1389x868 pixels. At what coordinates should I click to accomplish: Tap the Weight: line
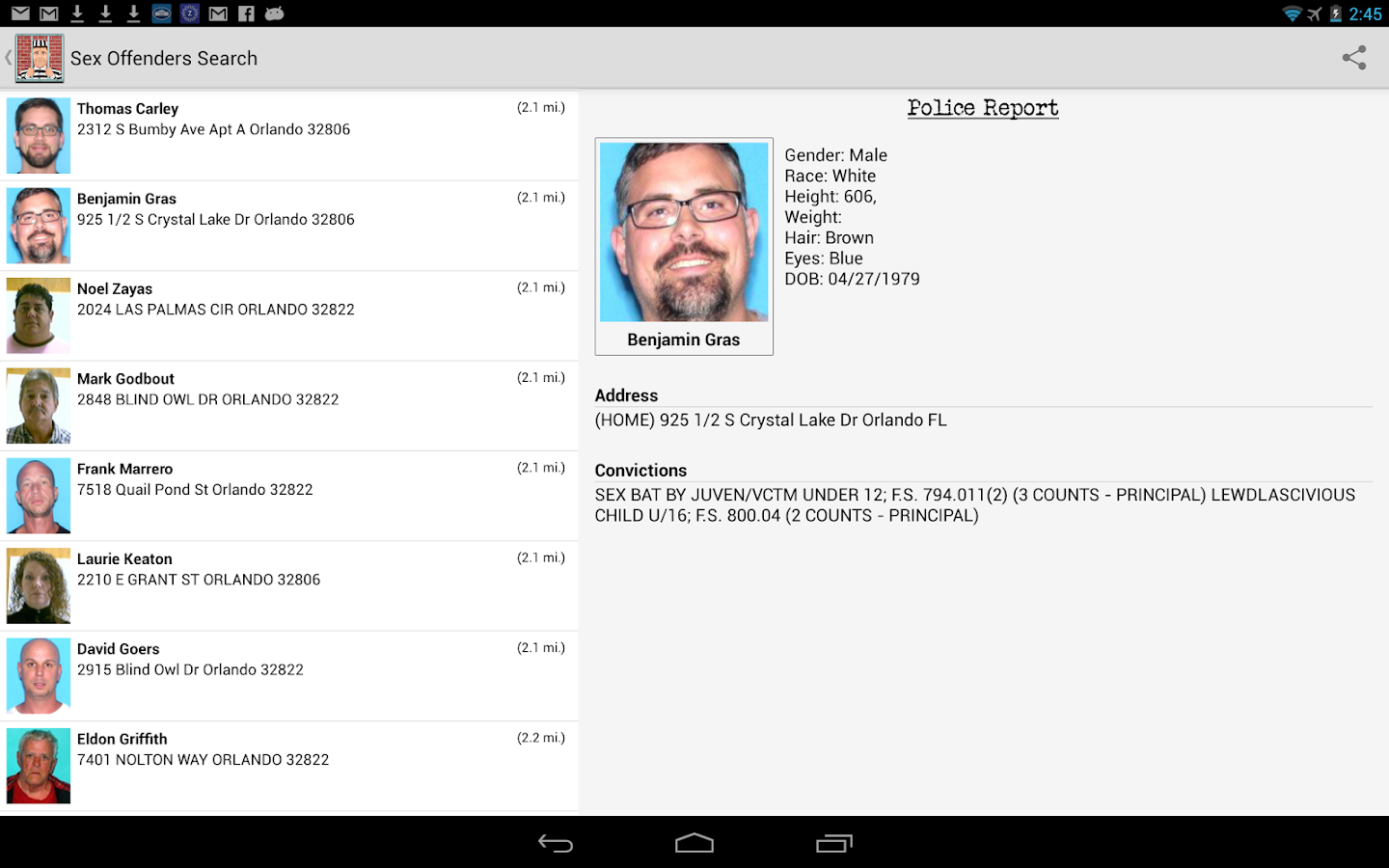click(x=813, y=217)
